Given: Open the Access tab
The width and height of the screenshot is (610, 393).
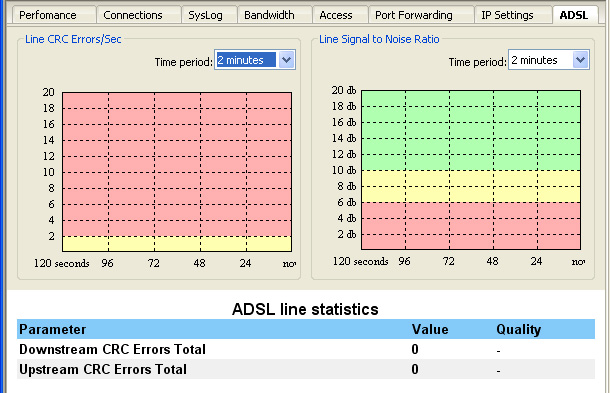Looking at the screenshot, I should pos(340,15).
